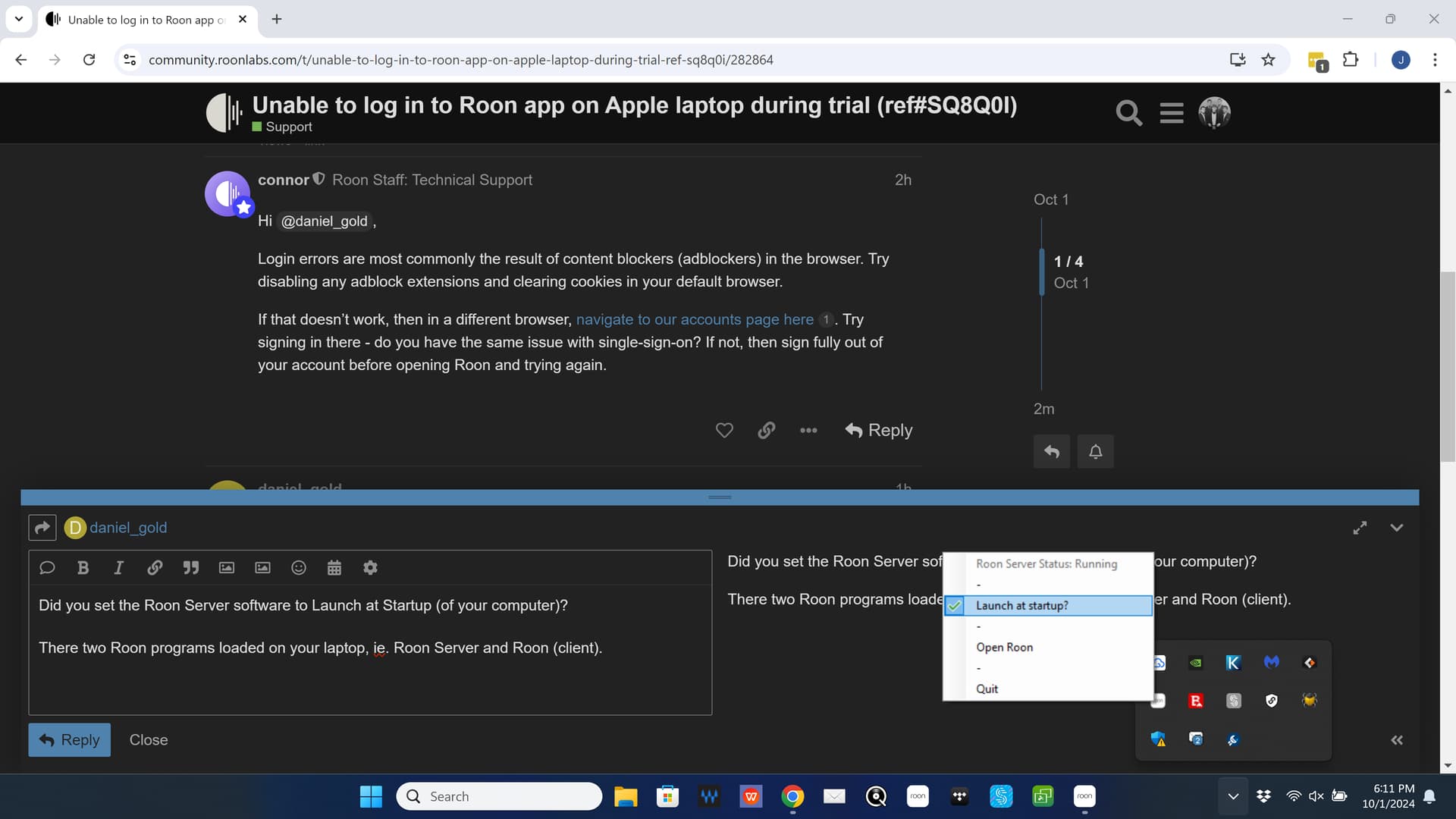Select 'Open Roon' in the tray menu
The height and width of the screenshot is (819, 1456).
click(1004, 647)
